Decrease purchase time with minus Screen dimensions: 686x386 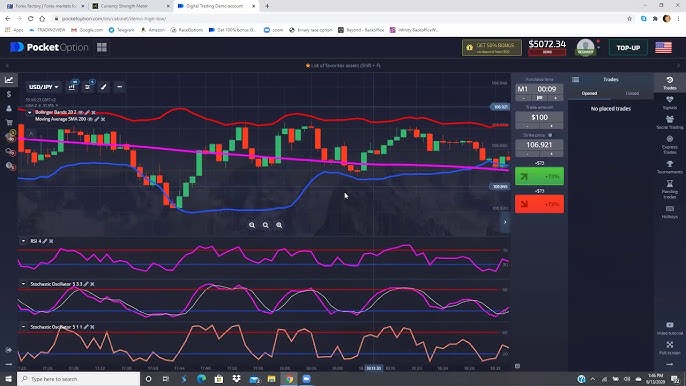pos(523,98)
